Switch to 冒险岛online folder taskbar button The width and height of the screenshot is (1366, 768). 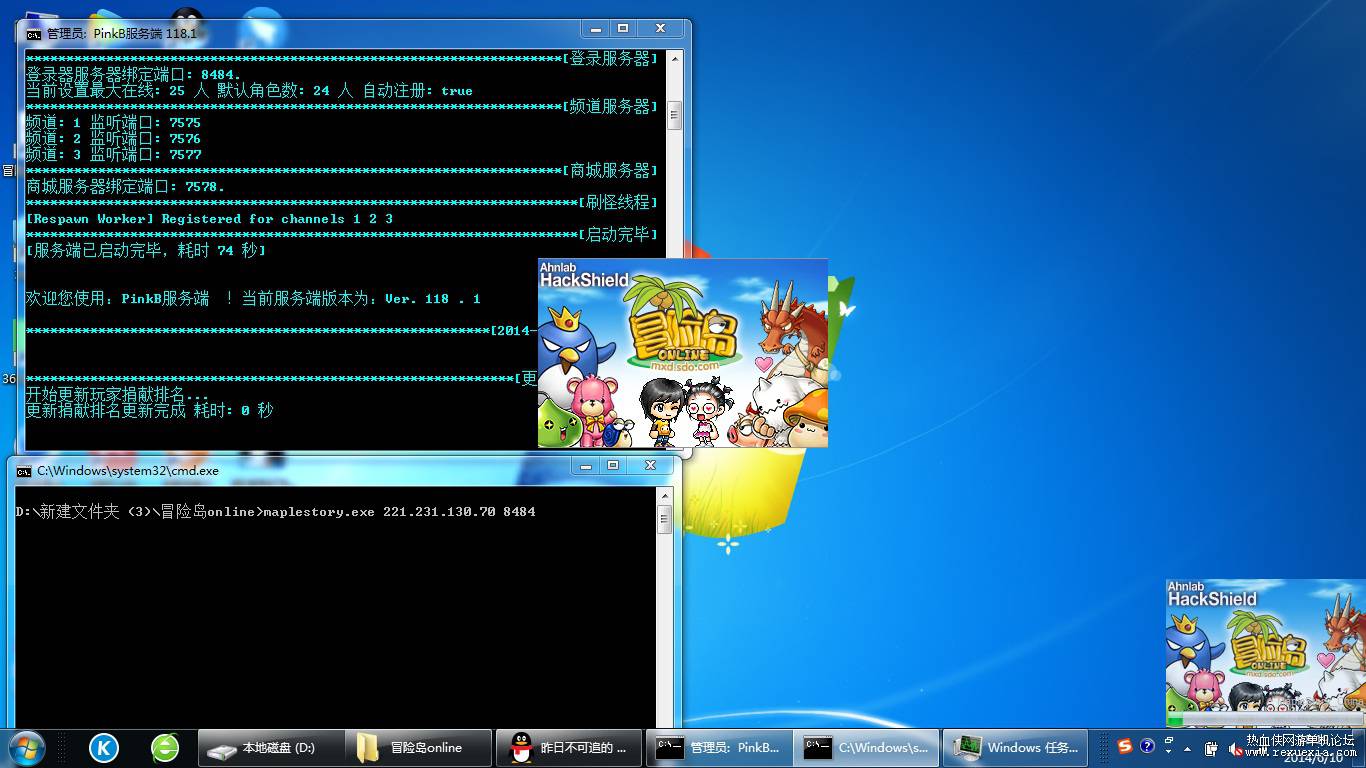click(x=419, y=747)
